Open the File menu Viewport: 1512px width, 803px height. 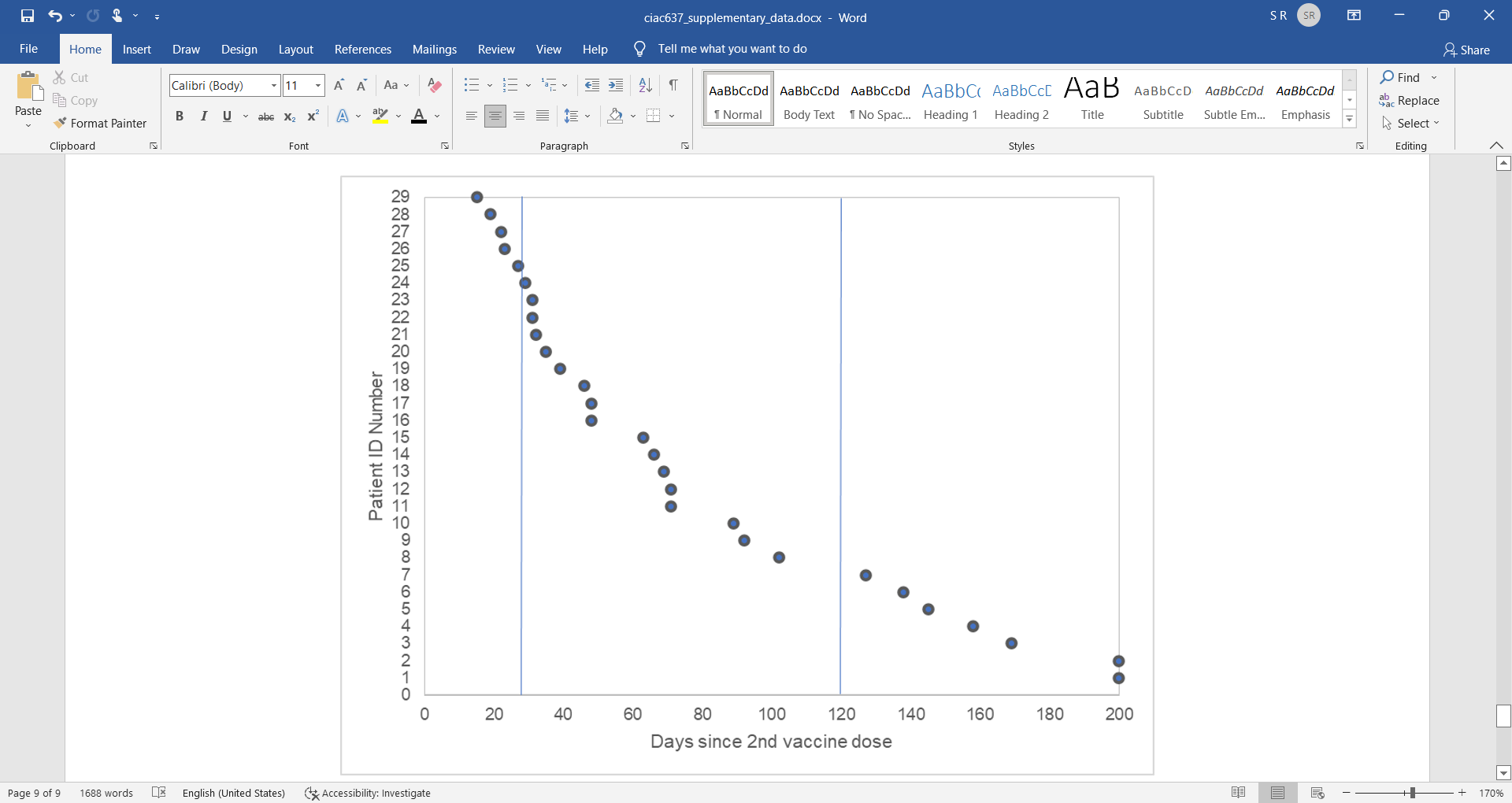tap(28, 49)
